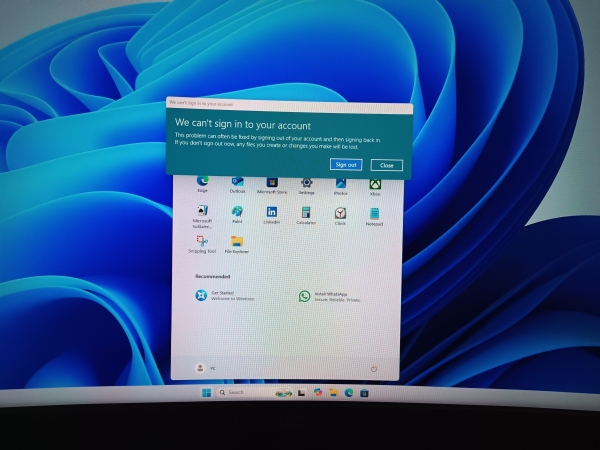Click the Sign out button in the dialog
The image size is (600, 450).
click(x=346, y=165)
